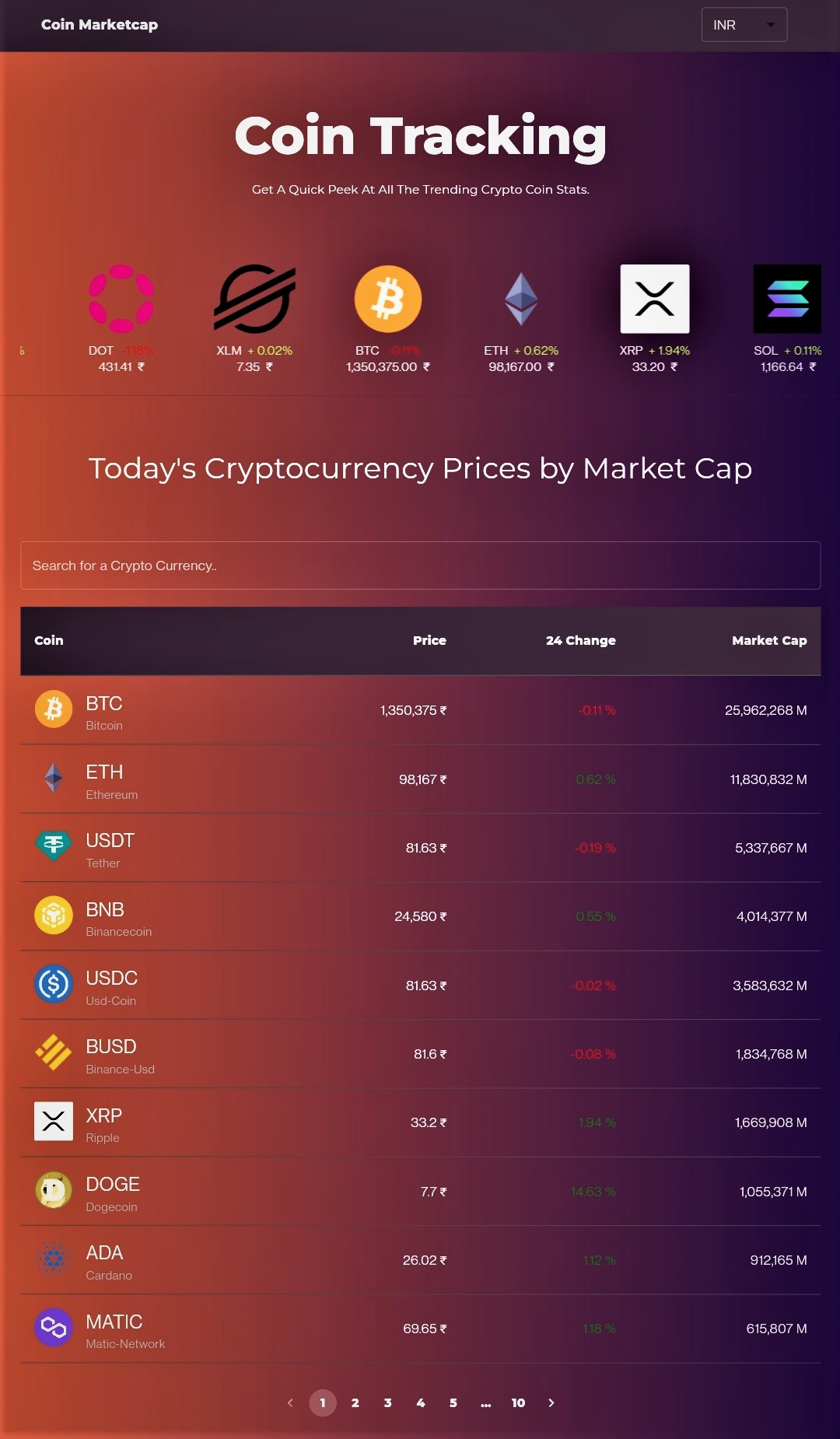Select the Bitcoin icon in the carousel
The height and width of the screenshot is (1439, 840).
pyautogui.click(x=388, y=298)
